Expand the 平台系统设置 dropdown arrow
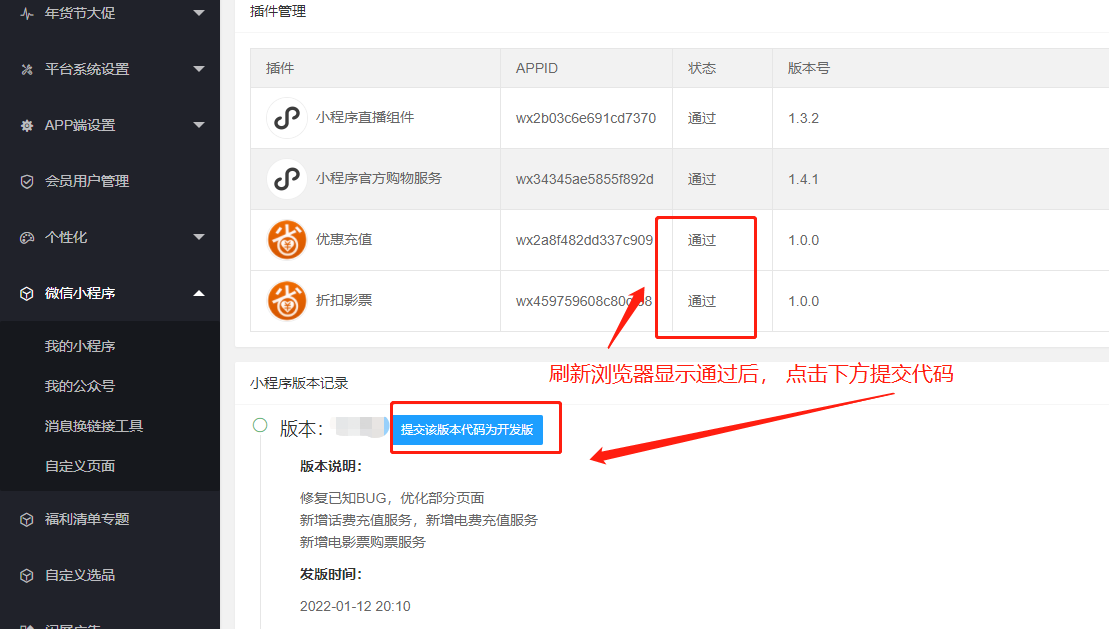 click(x=199, y=69)
